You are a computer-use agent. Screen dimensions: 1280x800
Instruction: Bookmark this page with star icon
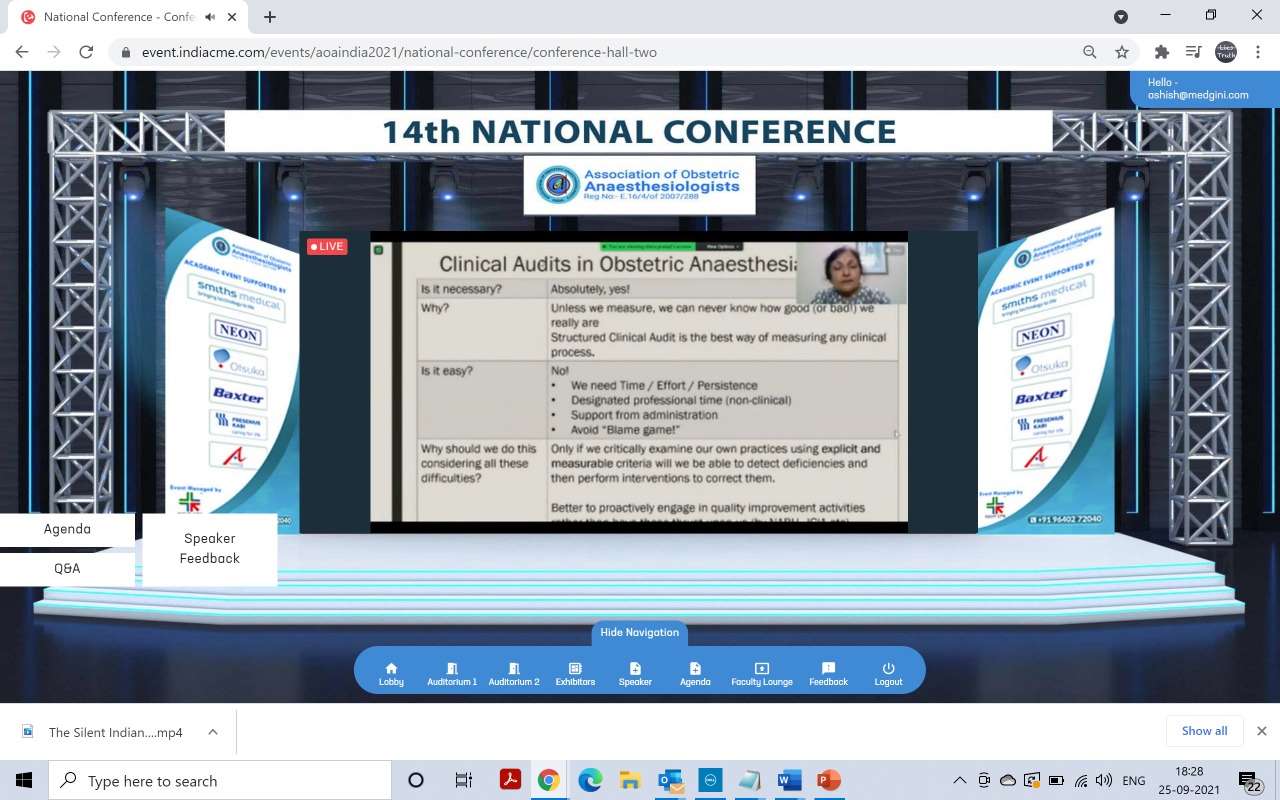pos(1122,52)
